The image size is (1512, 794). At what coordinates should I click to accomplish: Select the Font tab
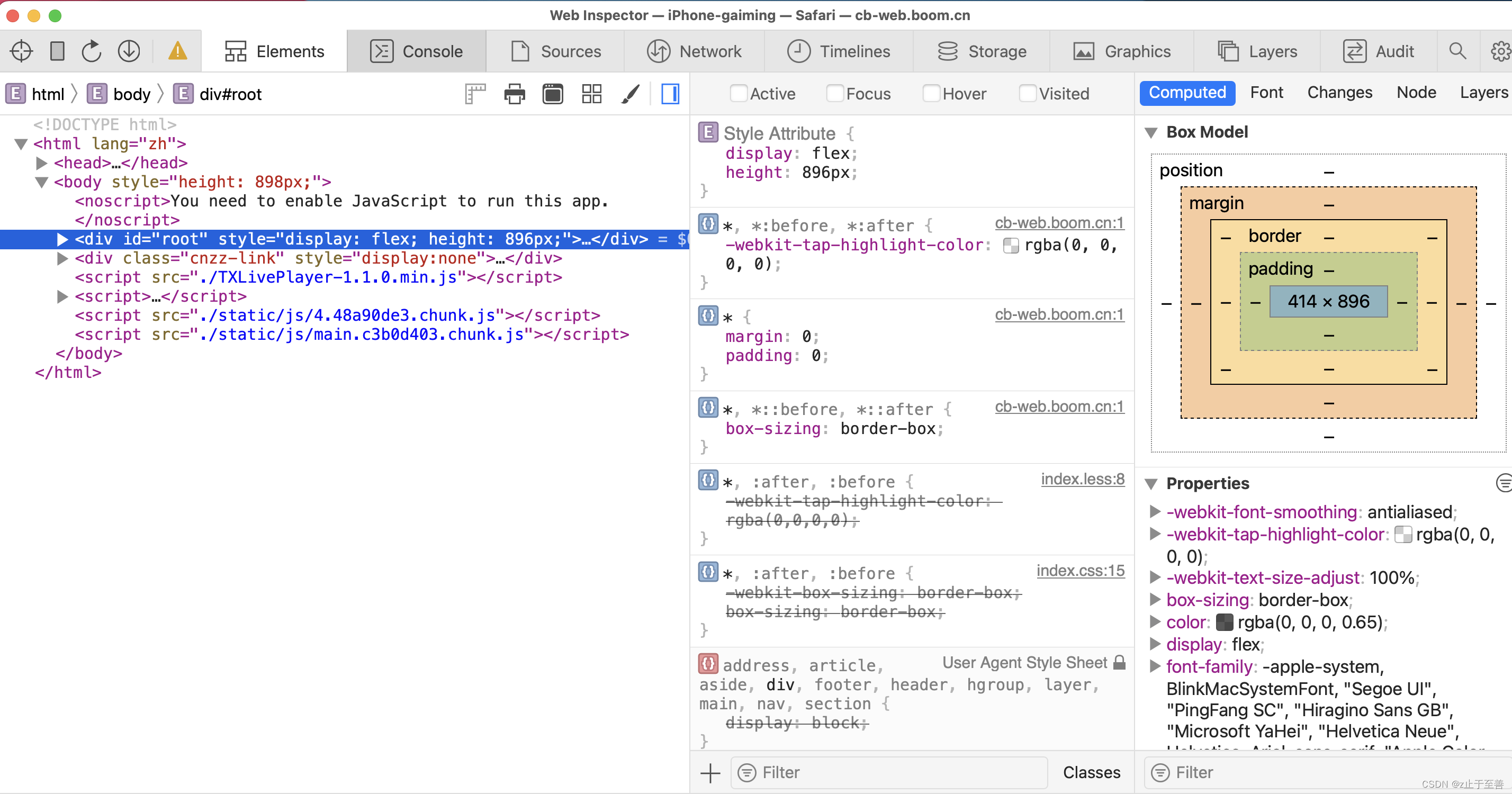point(1265,92)
